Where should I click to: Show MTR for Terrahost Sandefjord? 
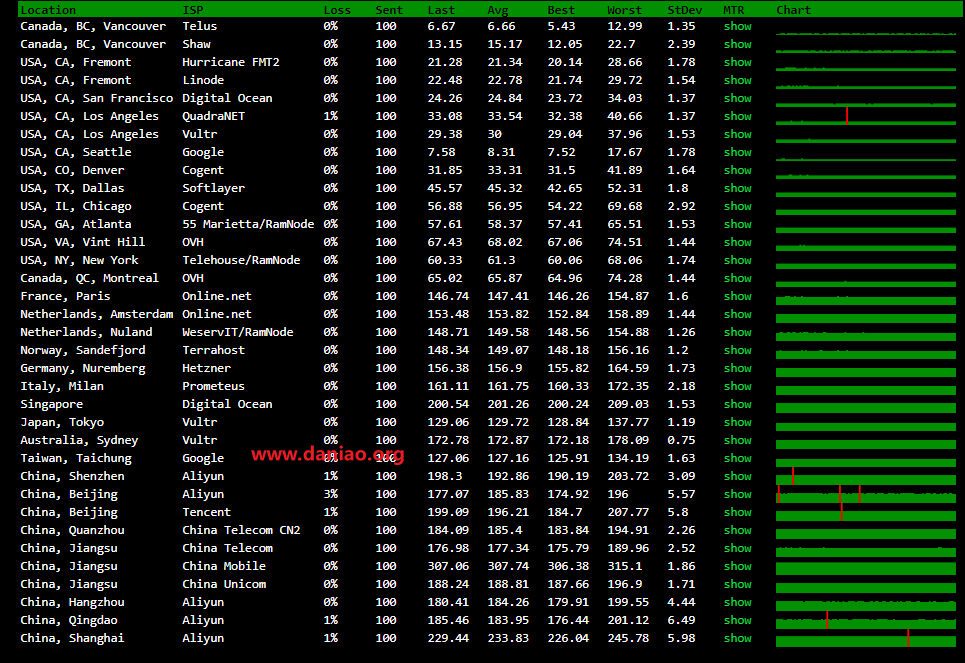pyautogui.click(x=737, y=350)
